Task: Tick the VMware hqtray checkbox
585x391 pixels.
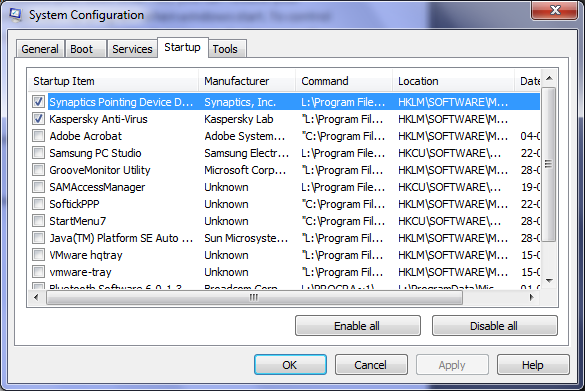Action: [38, 255]
